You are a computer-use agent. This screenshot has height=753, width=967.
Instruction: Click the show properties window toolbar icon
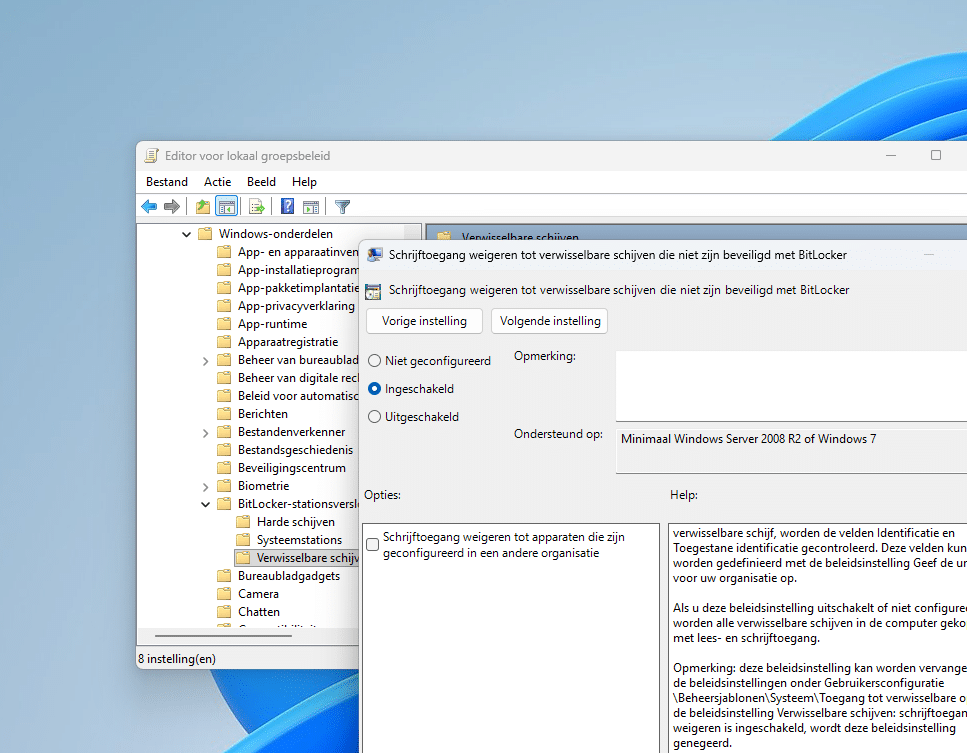(311, 206)
